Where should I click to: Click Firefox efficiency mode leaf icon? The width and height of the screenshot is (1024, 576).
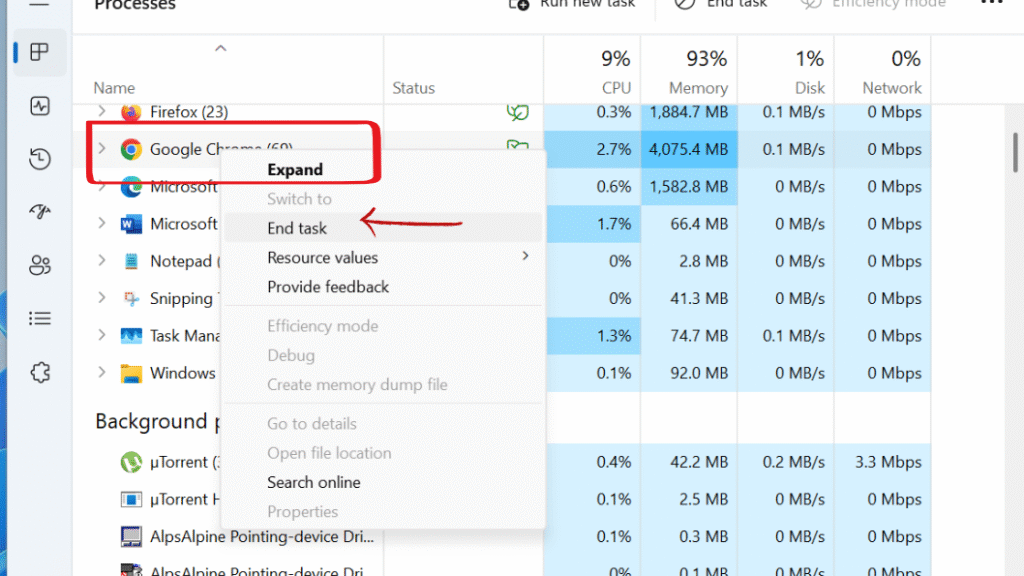coord(517,112)
